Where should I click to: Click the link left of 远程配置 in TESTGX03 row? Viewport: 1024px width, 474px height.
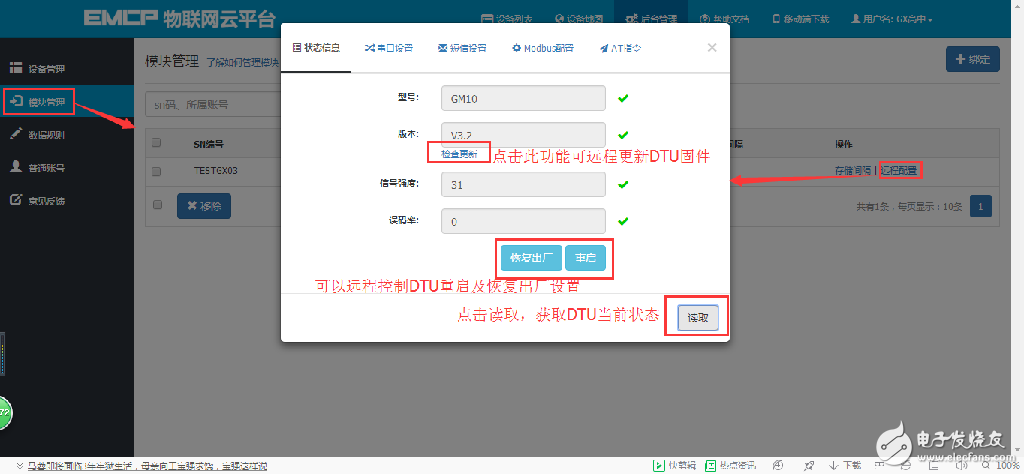coord(853,171)
